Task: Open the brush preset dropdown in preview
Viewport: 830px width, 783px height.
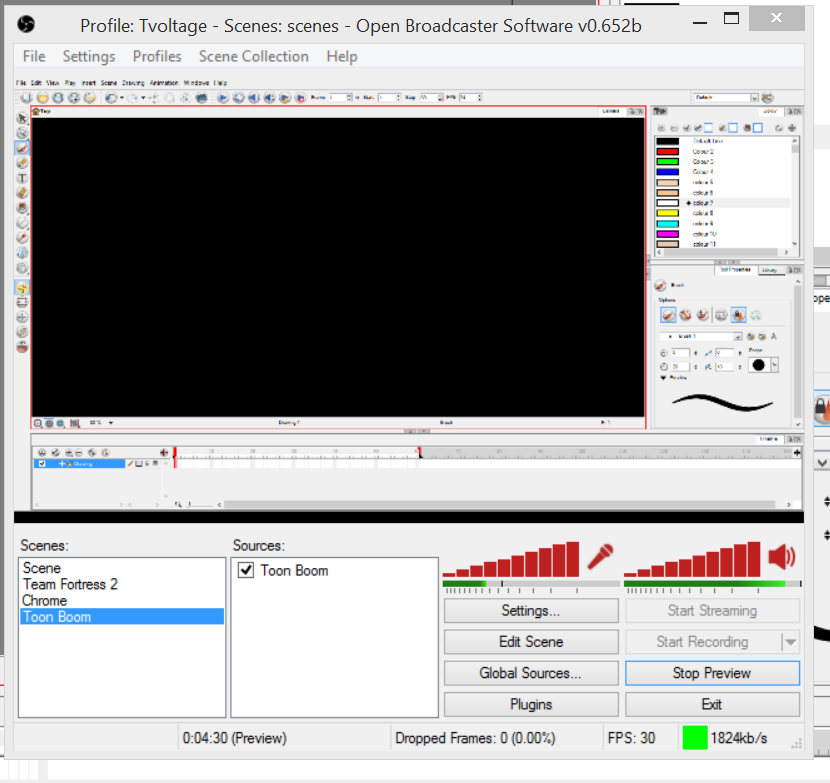Action: [737, 337]
